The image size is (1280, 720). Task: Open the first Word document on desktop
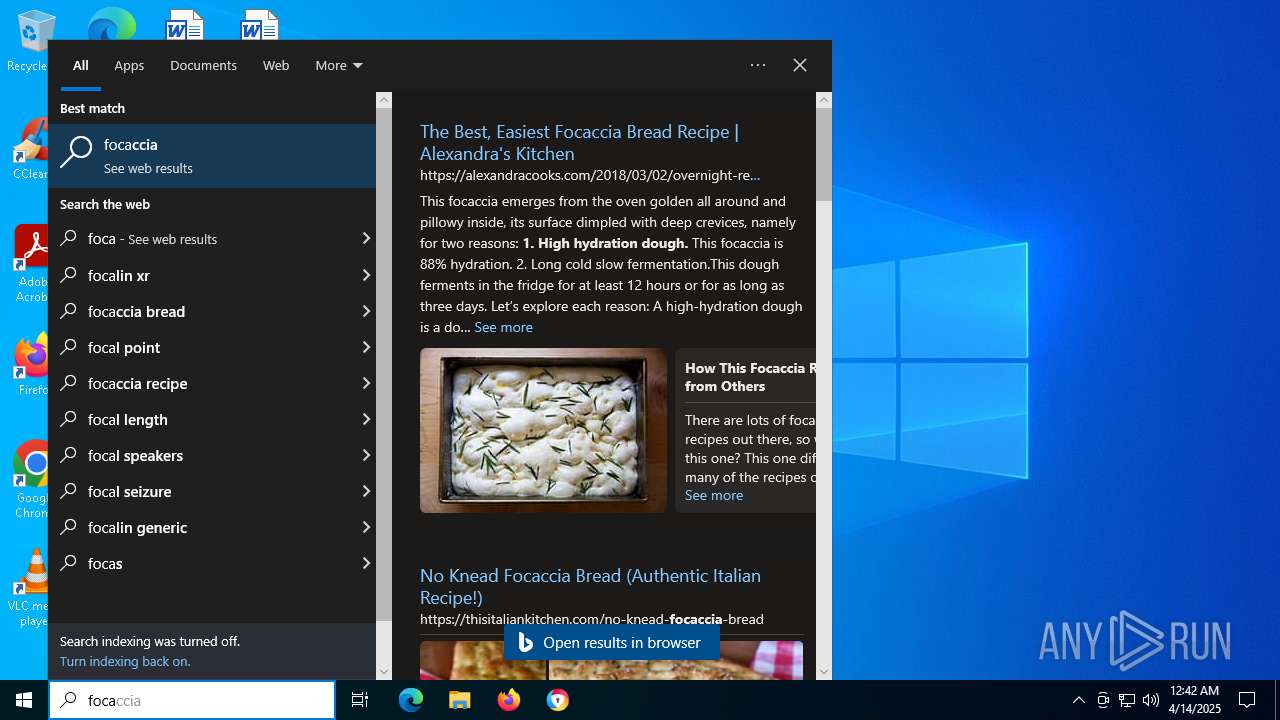184,24
